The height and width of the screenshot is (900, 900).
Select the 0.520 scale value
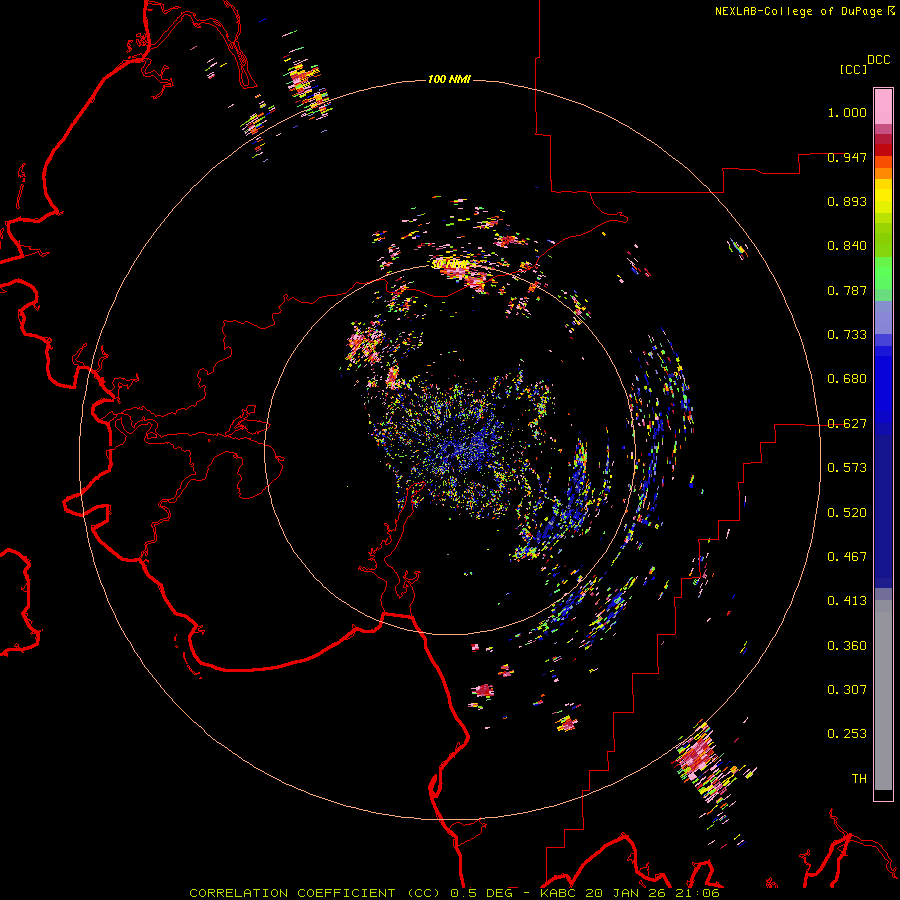coord(847,513)
